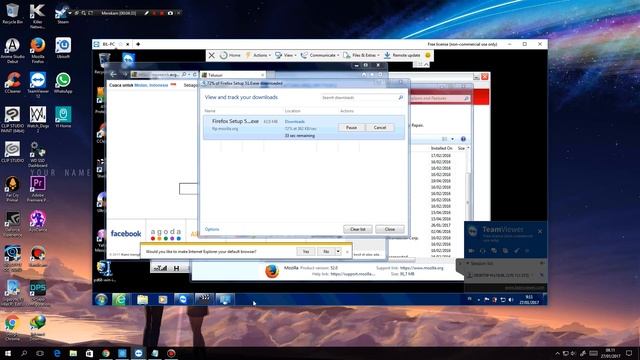Open the DPS desktop shortcut
The image size is (640, 360).
click(38, 293)
